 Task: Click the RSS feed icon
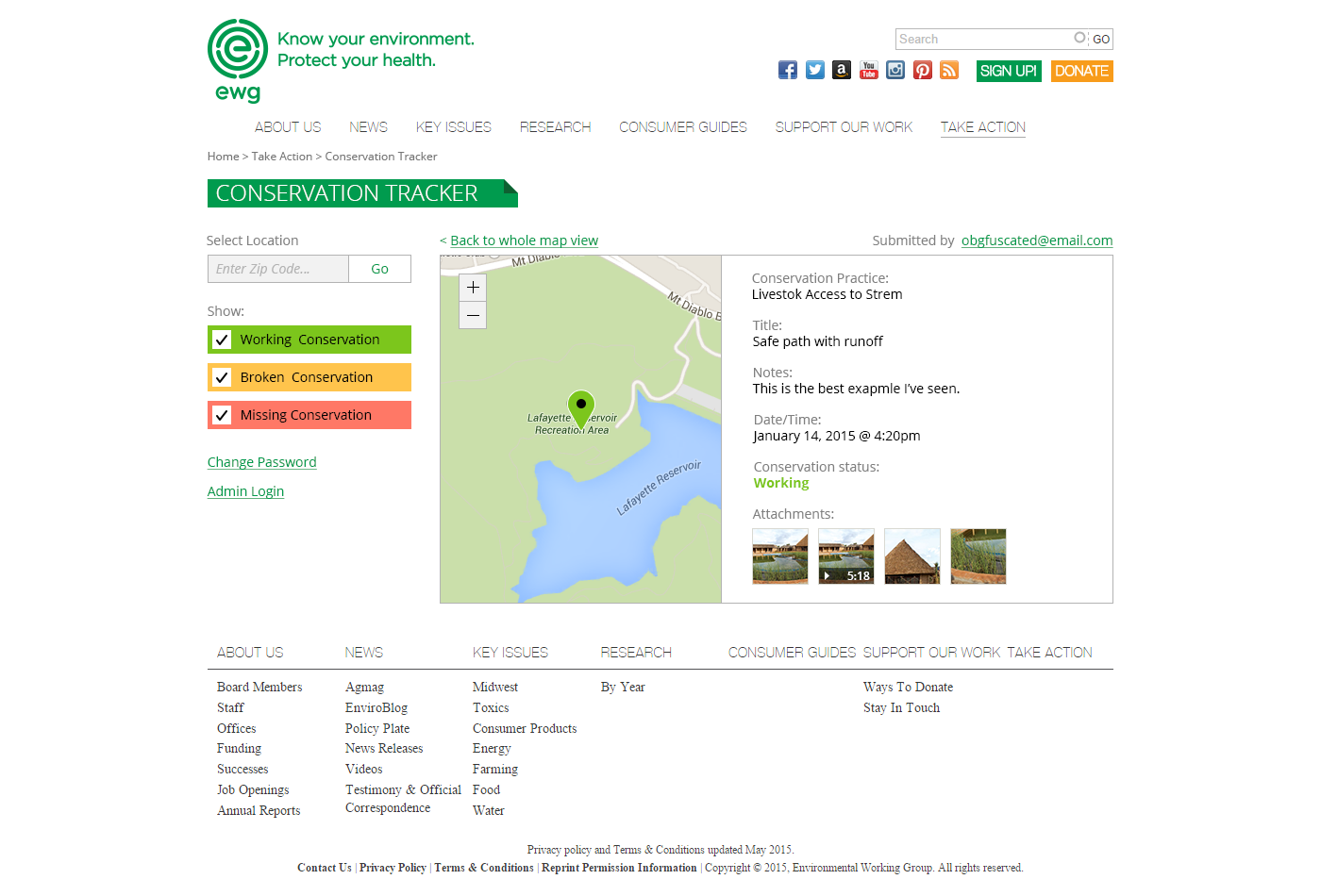point(949,70)
